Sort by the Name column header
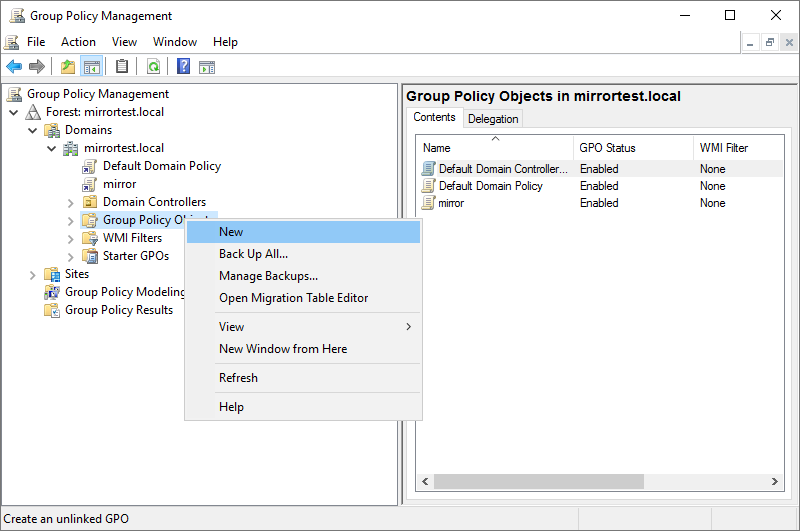The height and width of the screenshot is (531, 800). [495, 148]
